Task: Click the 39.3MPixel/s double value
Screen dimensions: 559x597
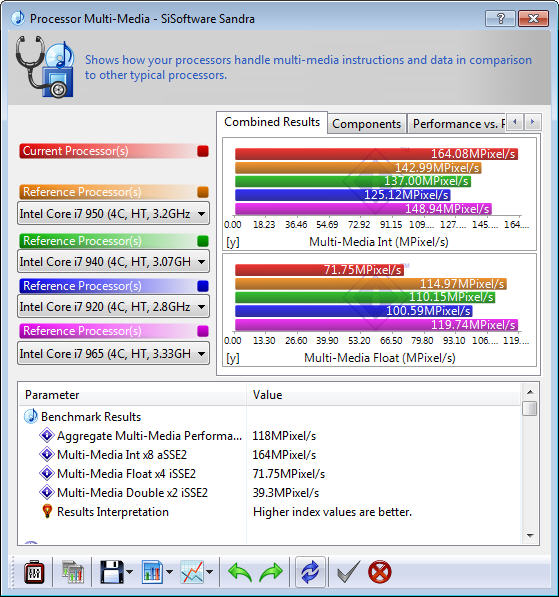Action: tap(286, 493)
